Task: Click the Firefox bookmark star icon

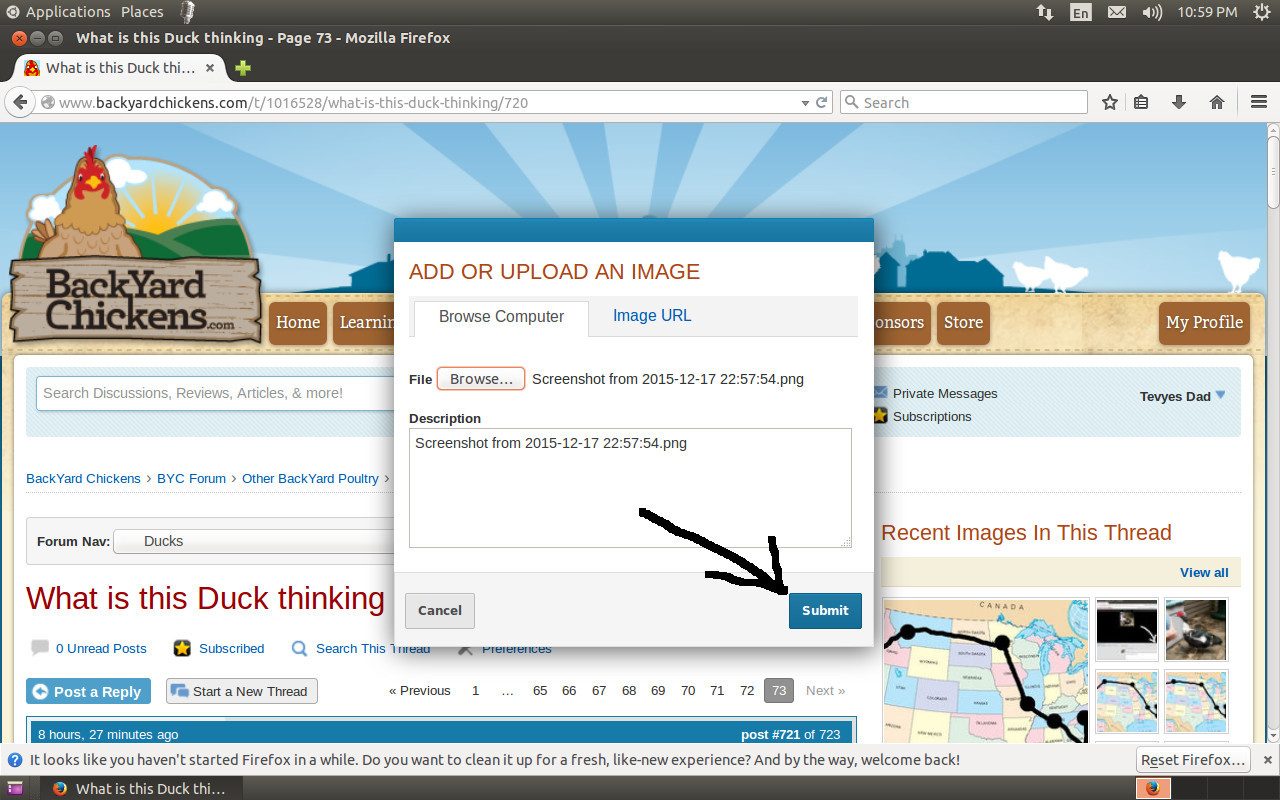Action: pyautogui.click(x=1109, y=102)
